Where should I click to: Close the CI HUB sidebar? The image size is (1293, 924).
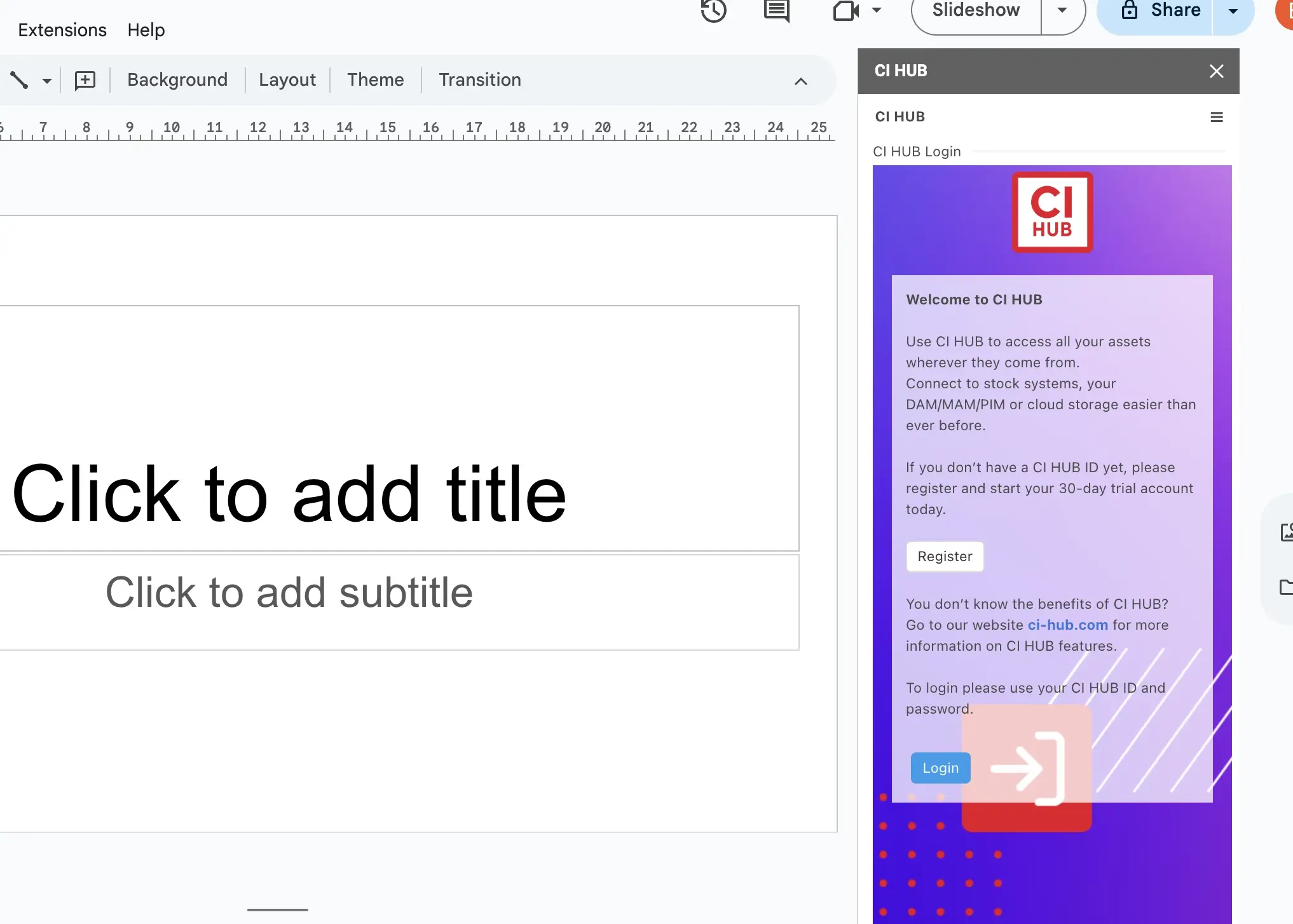pos(1217,71)
